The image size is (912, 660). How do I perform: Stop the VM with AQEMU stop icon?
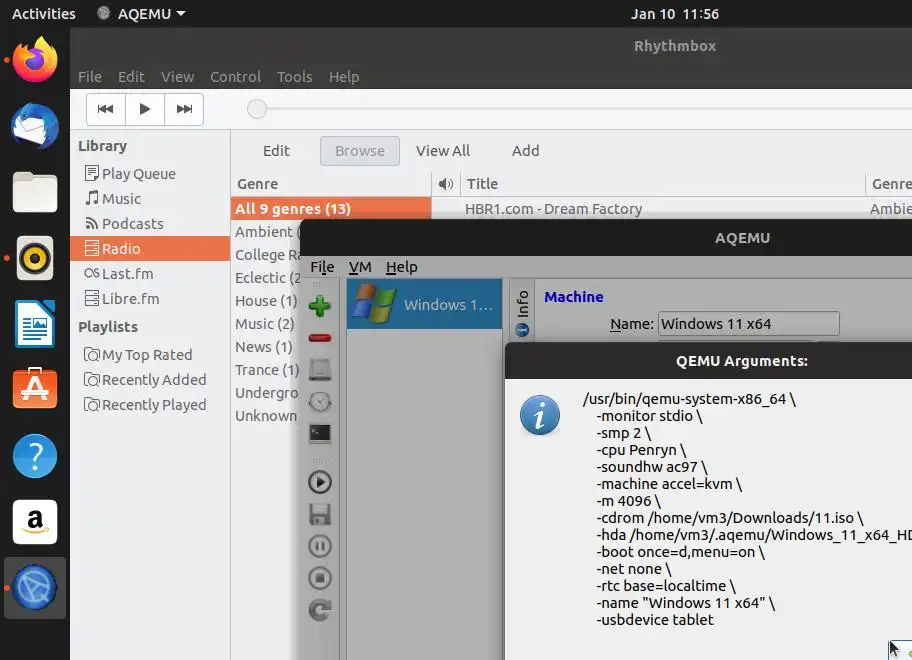(319, 578)
